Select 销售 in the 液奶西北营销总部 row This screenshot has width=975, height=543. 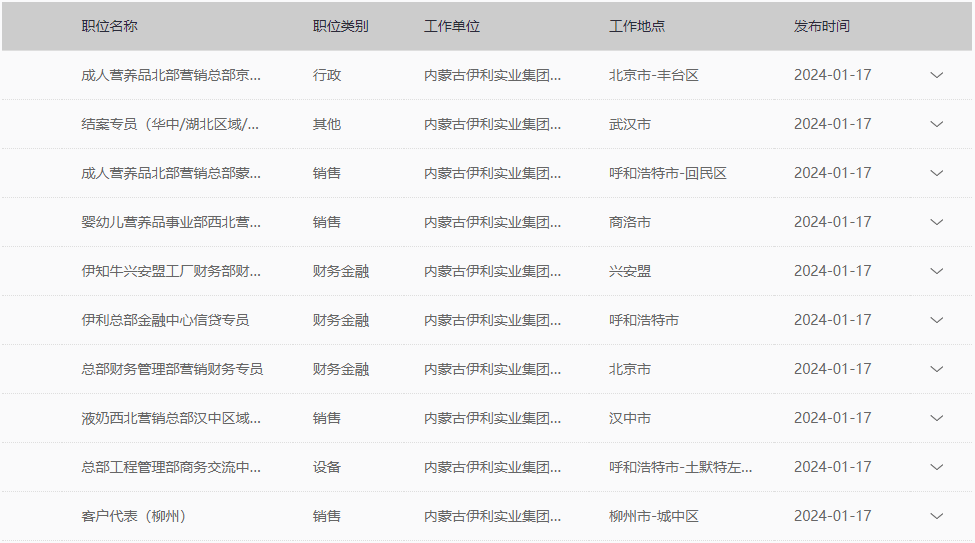coord(327,418)
